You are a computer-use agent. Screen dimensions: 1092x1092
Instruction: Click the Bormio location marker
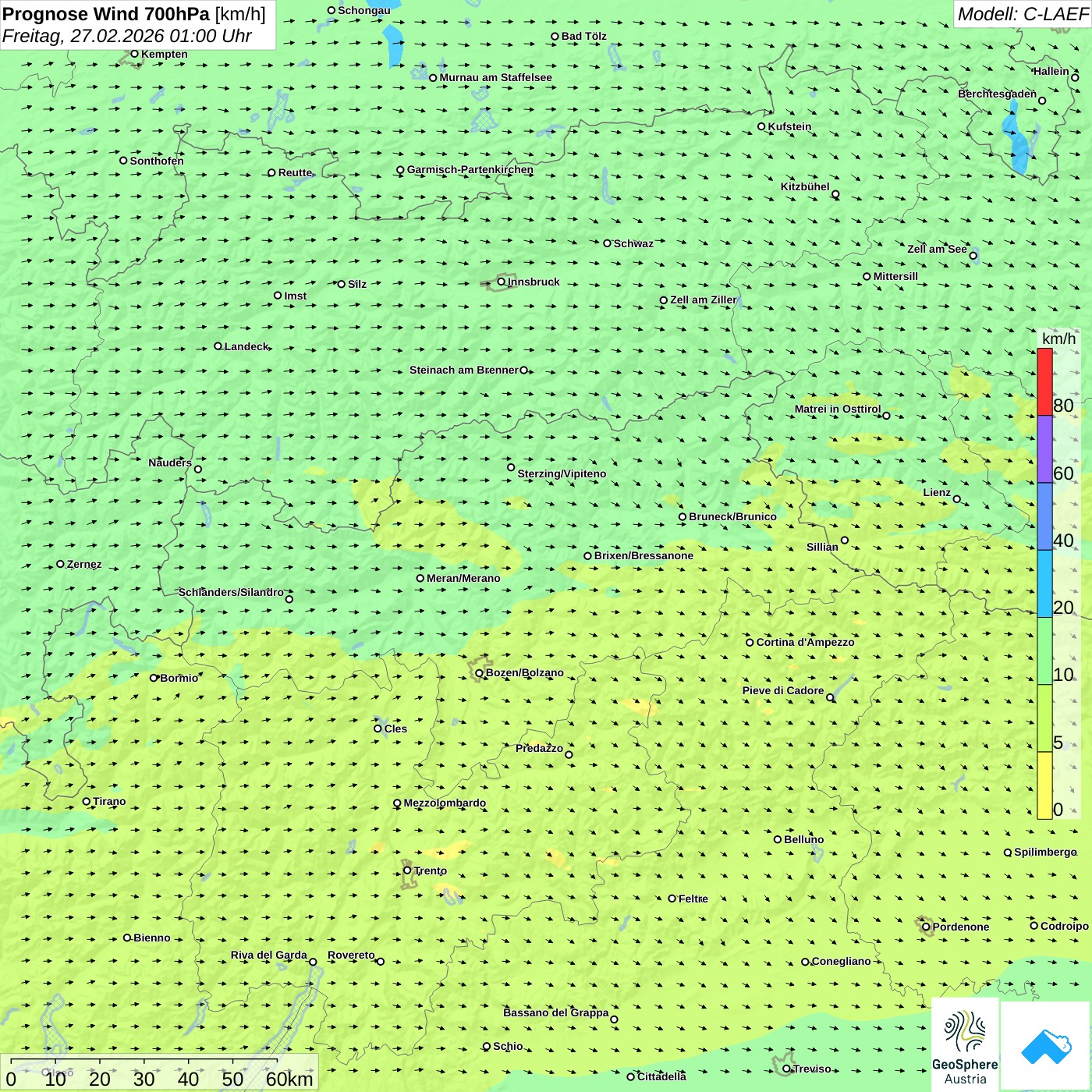[154, 678]
